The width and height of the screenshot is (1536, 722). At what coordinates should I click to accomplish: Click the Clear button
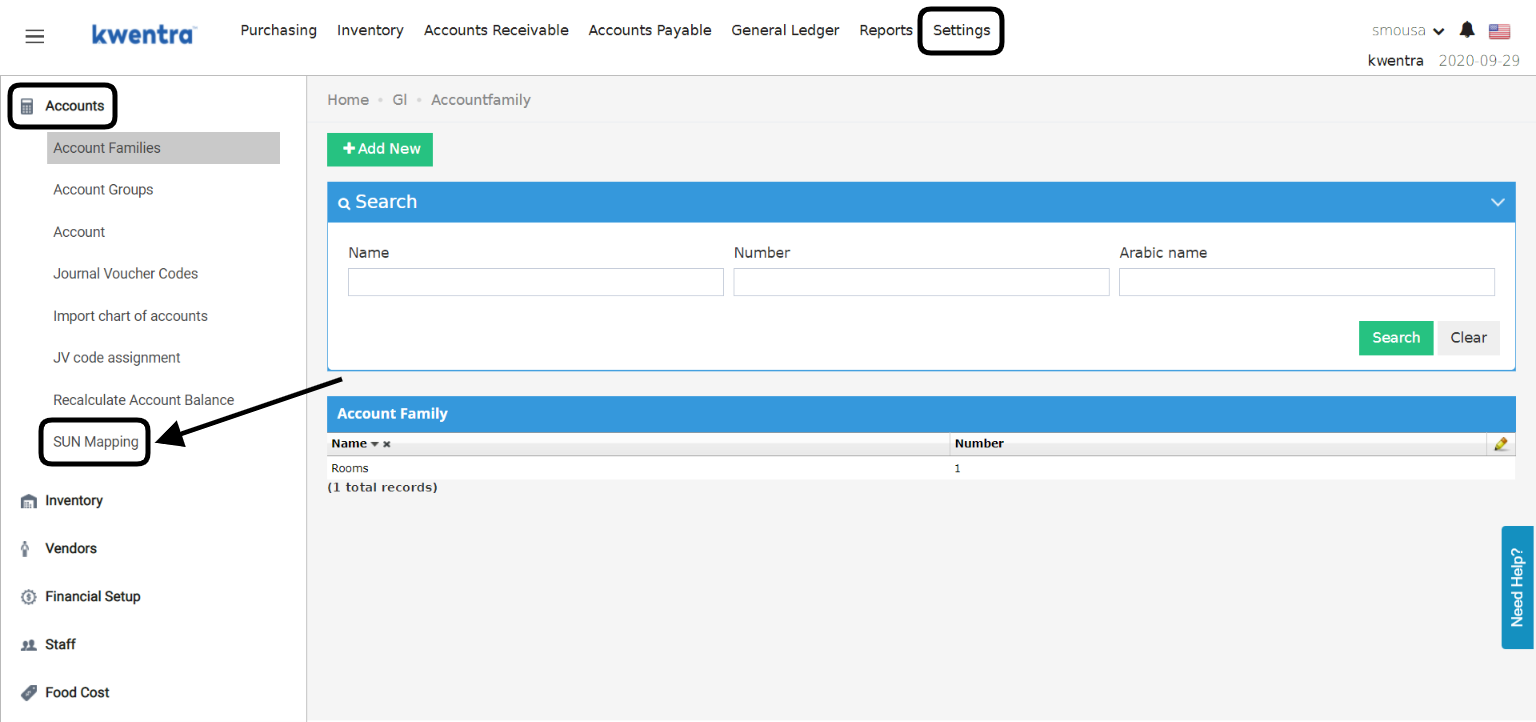click(1468, 338)
